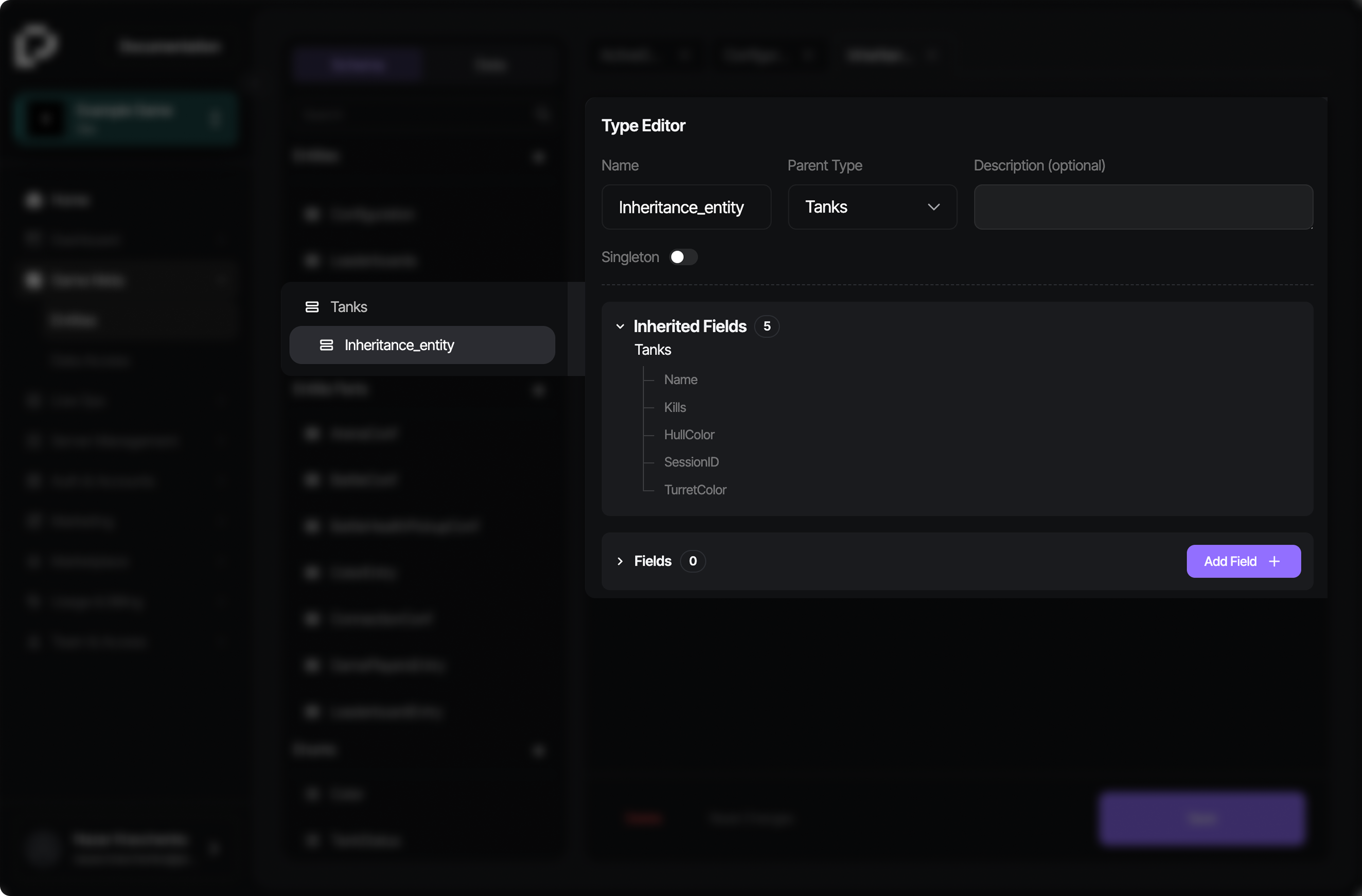The width and height of the screenshot is (1362, 896).
Task: Select the inherited TurretColor field
Action: [695, 490]
